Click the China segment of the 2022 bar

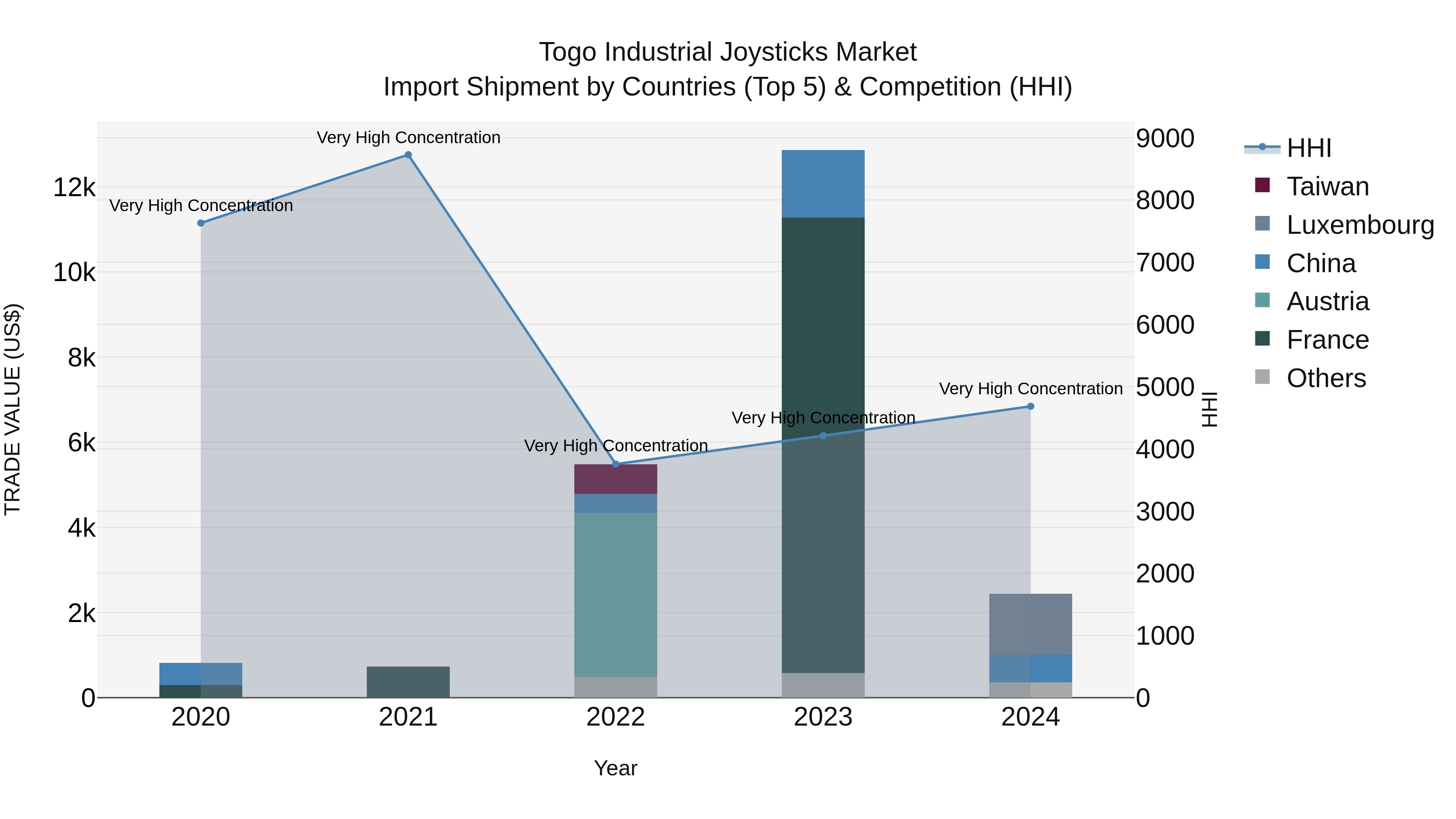616,504
